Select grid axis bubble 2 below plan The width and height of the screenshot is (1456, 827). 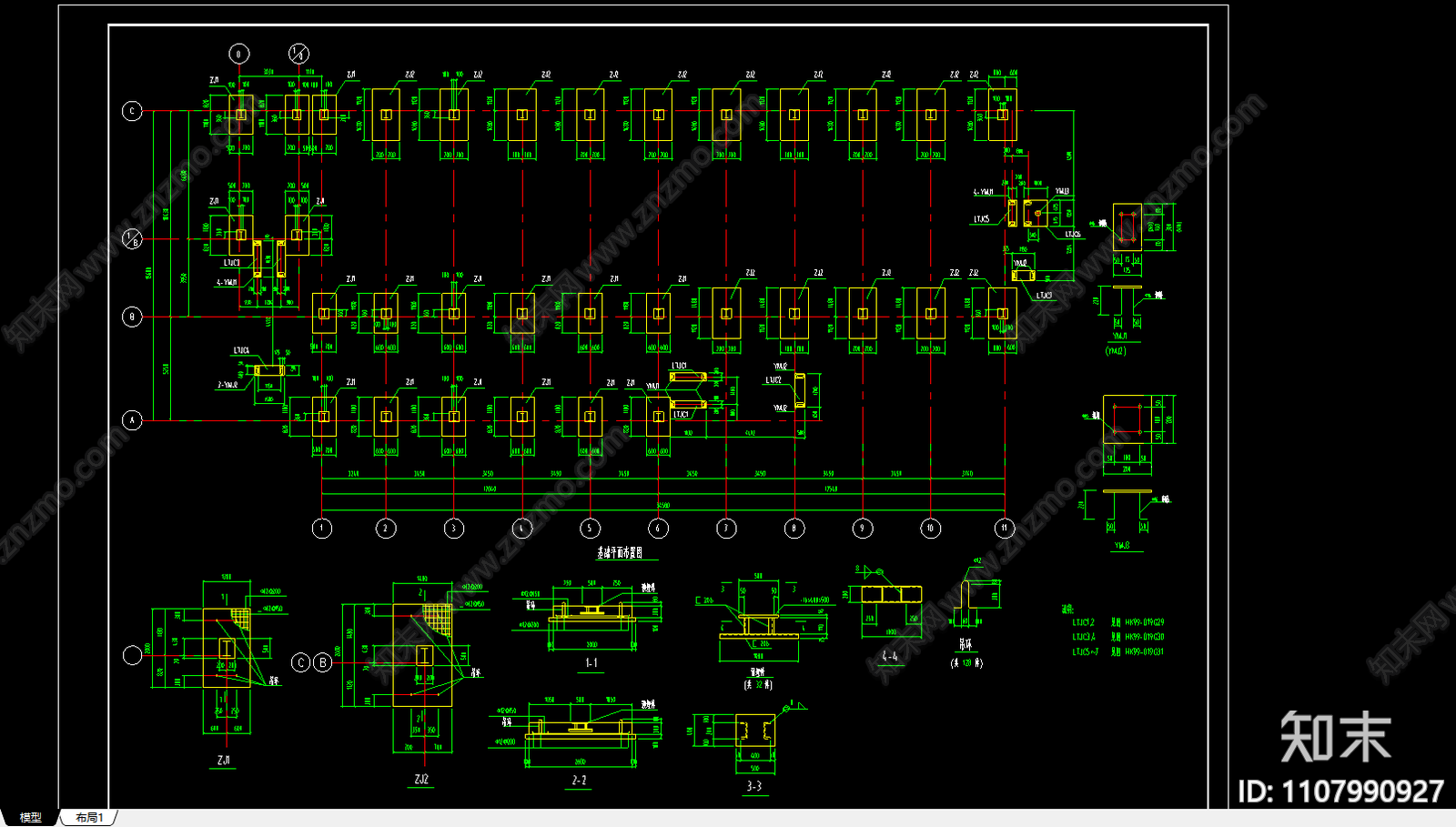[x=386, y=529]
